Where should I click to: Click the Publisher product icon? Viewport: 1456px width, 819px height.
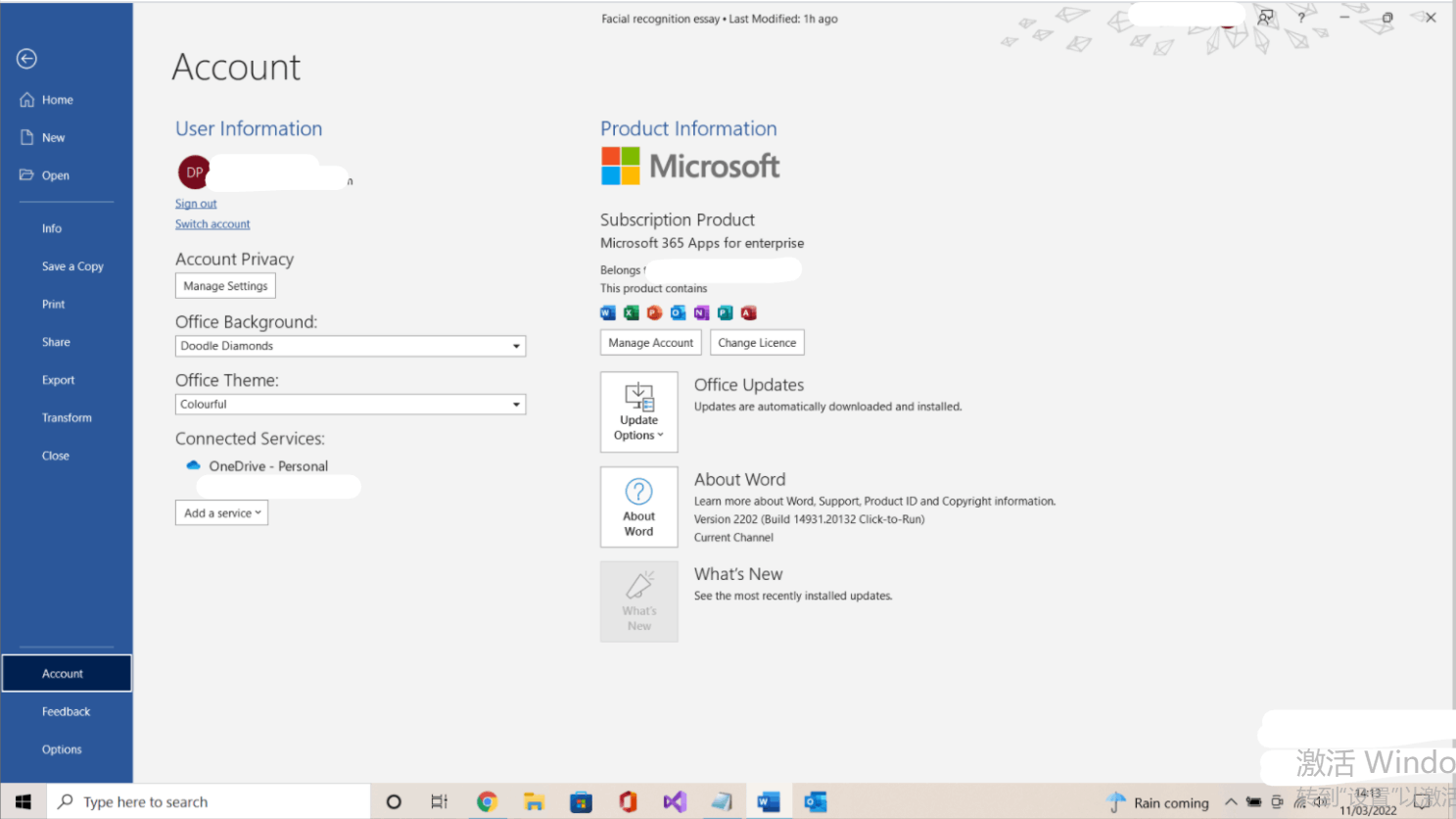[x=725, y=313]
